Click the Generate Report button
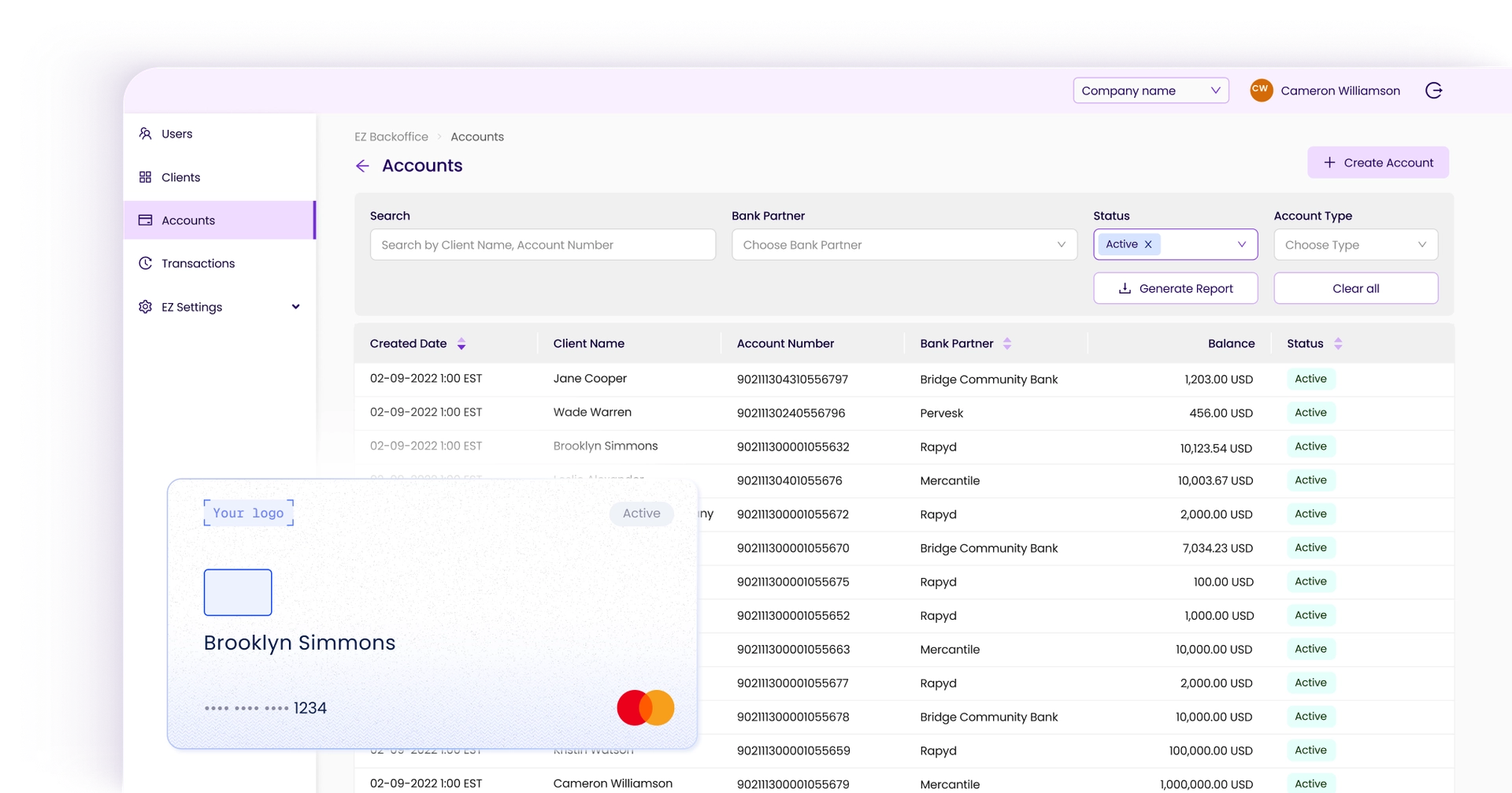 1175,288
